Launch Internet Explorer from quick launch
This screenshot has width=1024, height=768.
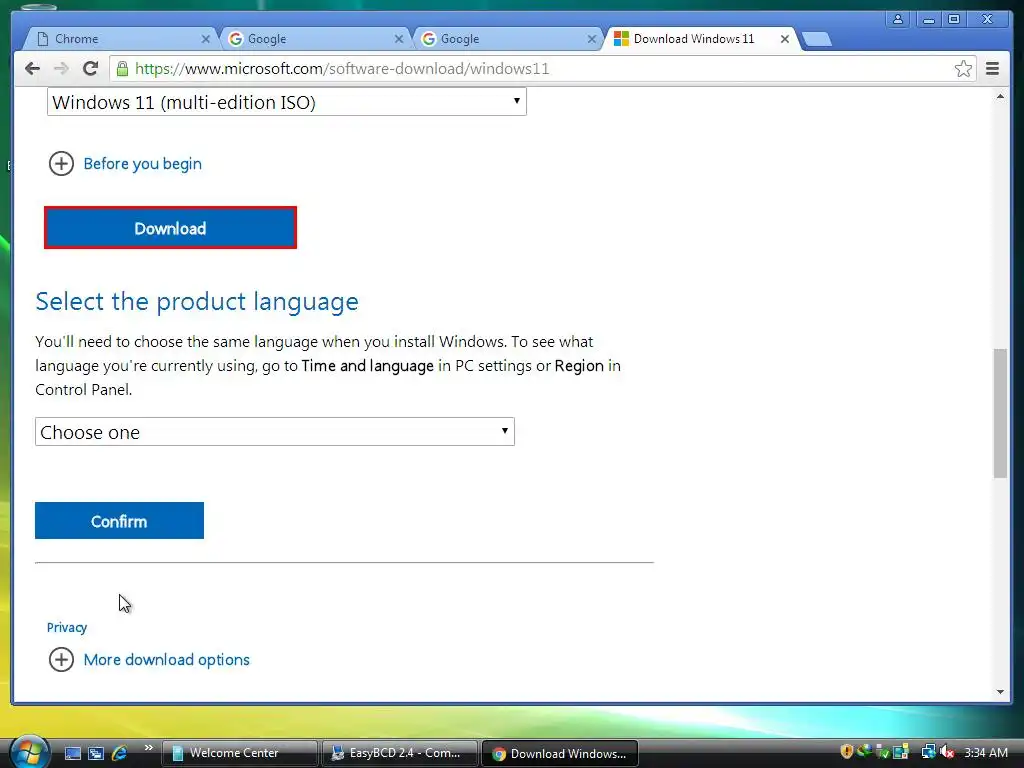120,753
